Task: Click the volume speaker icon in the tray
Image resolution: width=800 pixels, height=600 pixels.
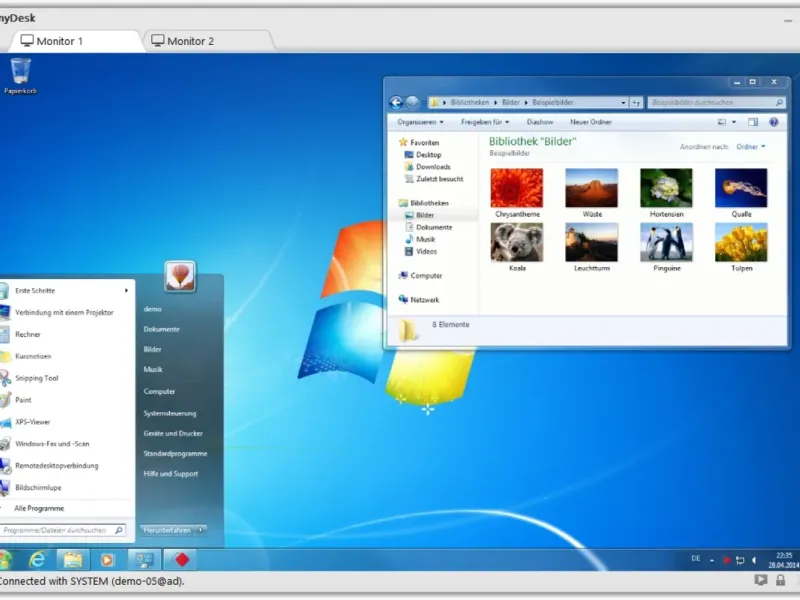Action: (x=754, y=560)
